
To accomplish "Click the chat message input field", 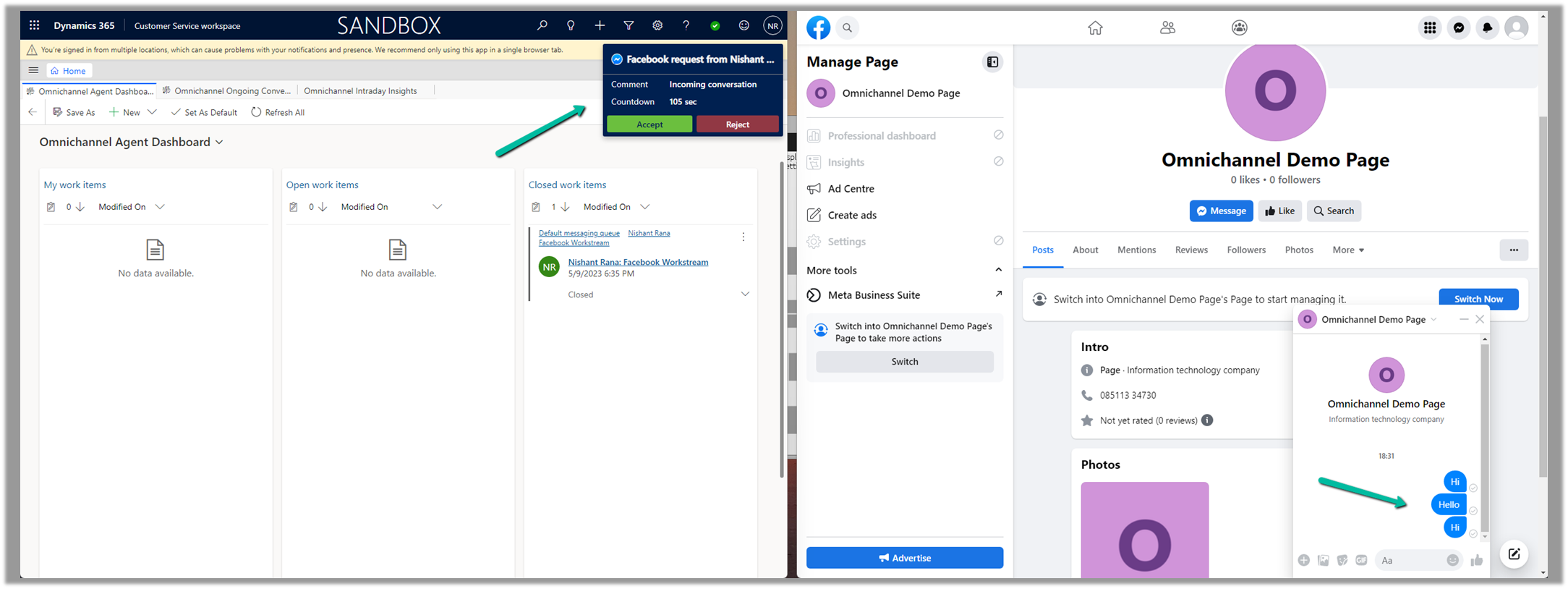I will pyautogui.click(x=1409, y=560).
